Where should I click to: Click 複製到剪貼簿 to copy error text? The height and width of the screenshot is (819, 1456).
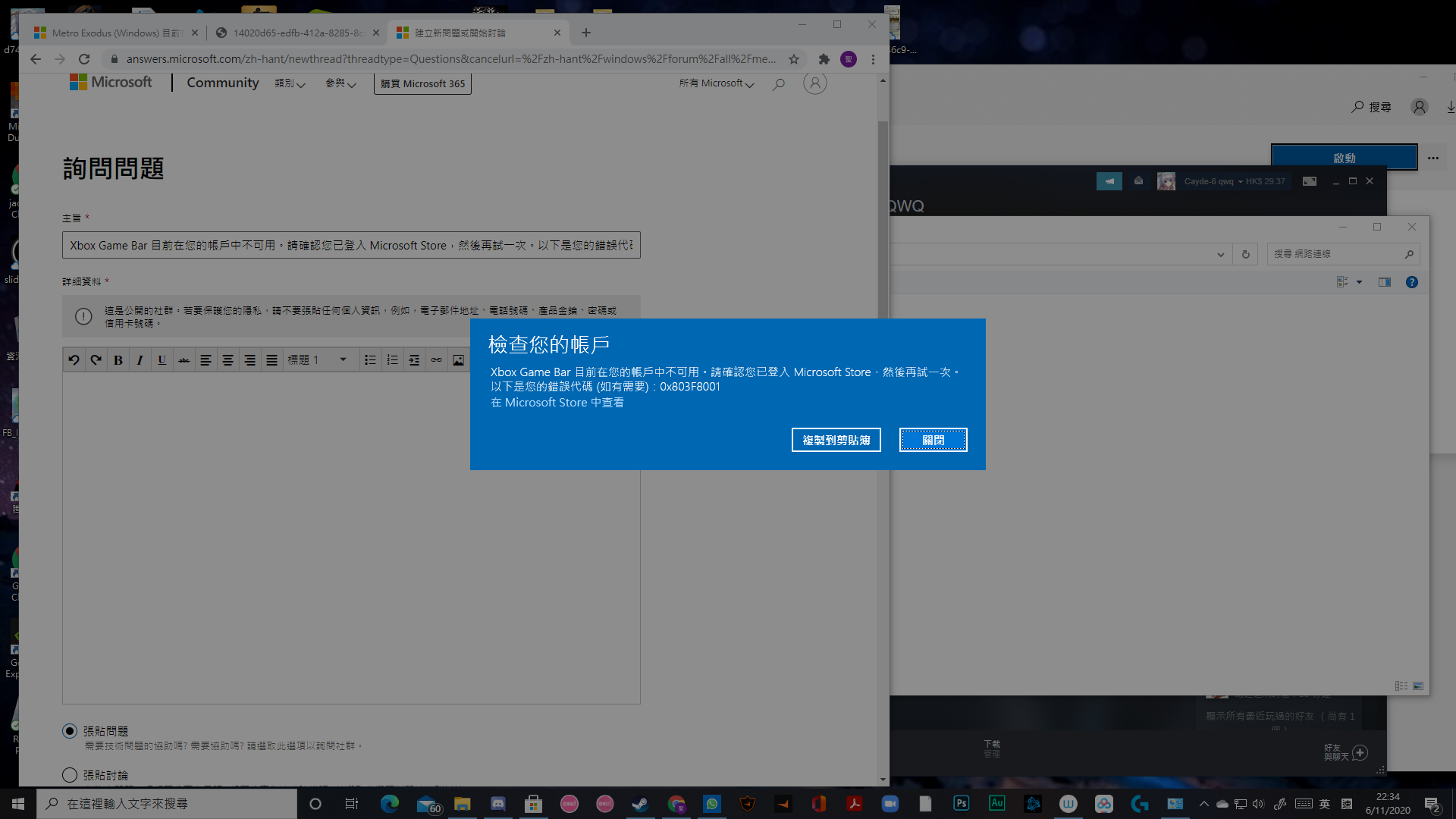pyautogui.click(x=836, y=440)
